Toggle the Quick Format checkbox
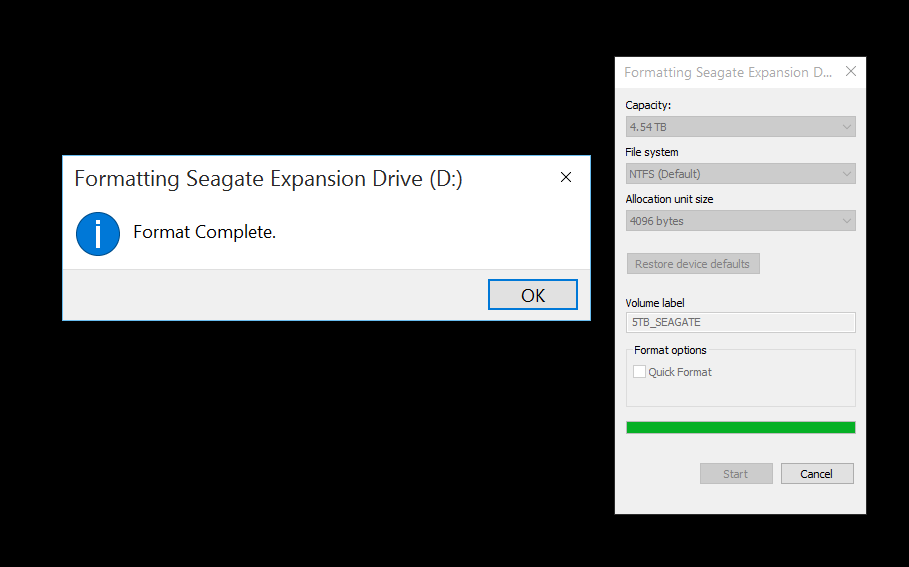The height and width of the screenshot is (567, 909). 640,372
